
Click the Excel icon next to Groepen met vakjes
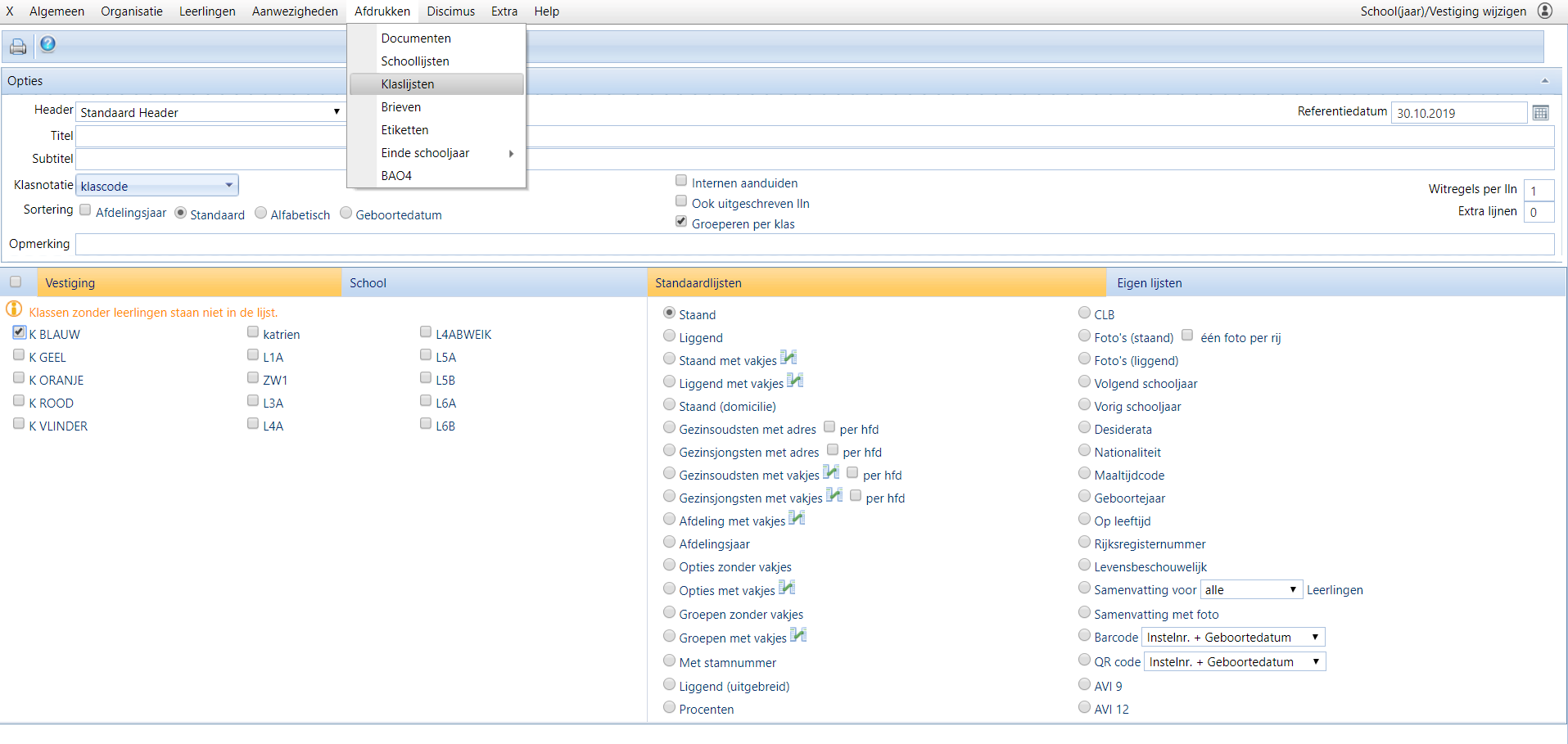(x=798, y=635)
